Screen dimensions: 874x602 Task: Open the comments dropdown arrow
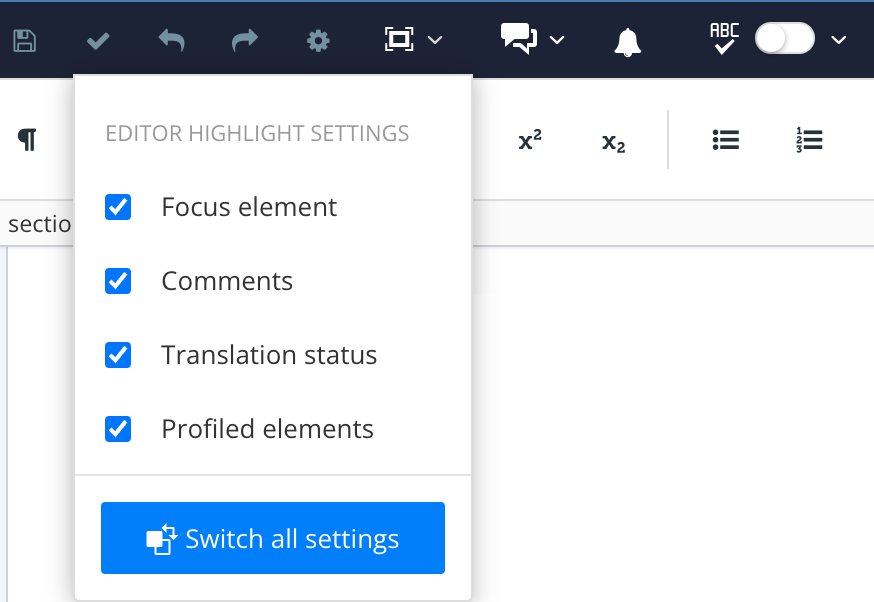(557, 40)
